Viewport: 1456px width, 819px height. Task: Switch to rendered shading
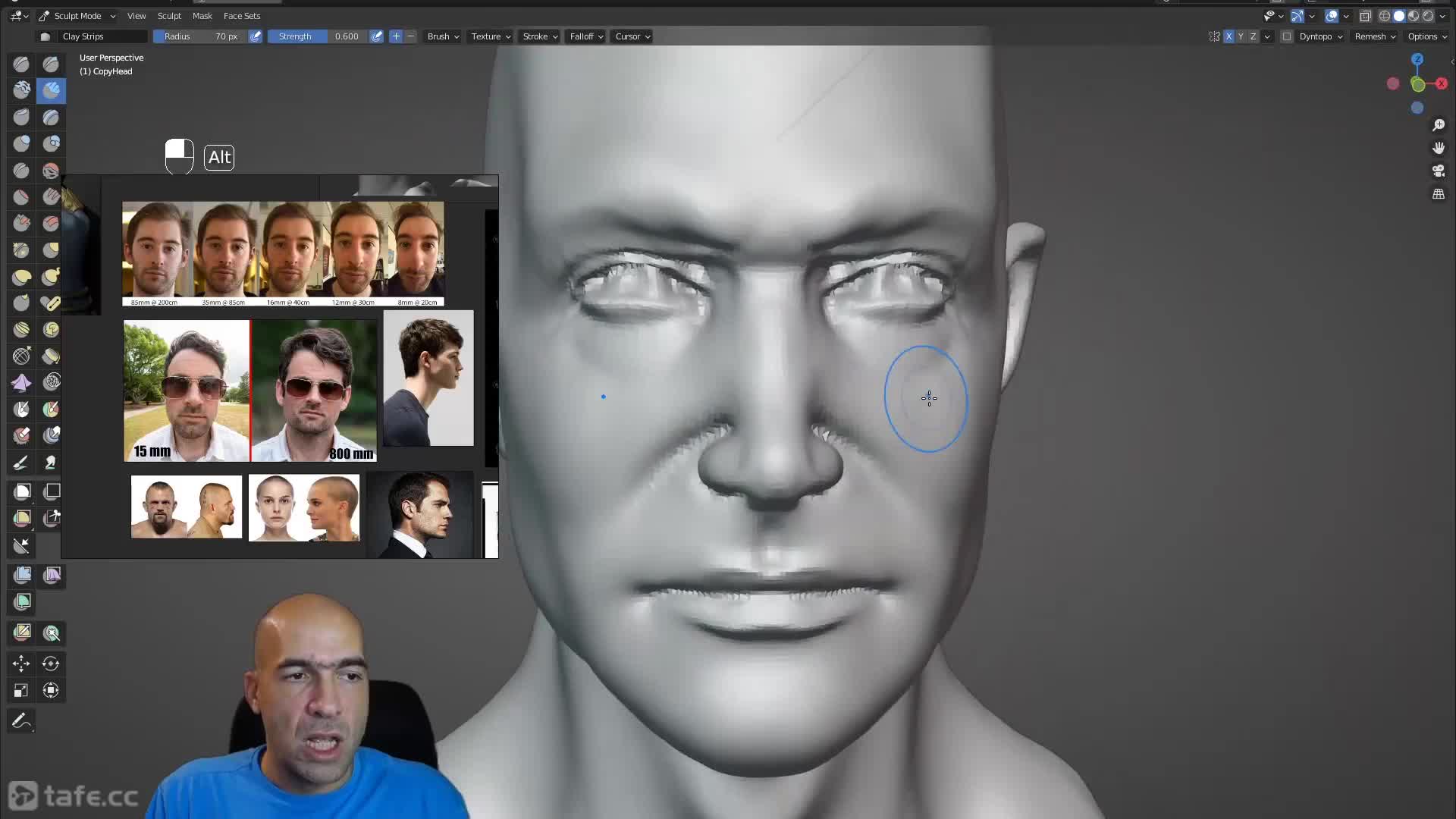[1428, 16]
